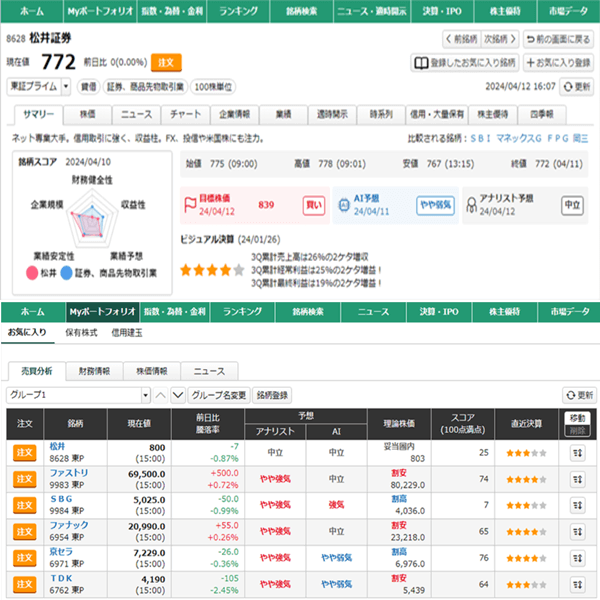Go to previous stock with 前銘柄
Image resolution: width=600 pixels, height=600 pixels.
click(x=462, y=39)
